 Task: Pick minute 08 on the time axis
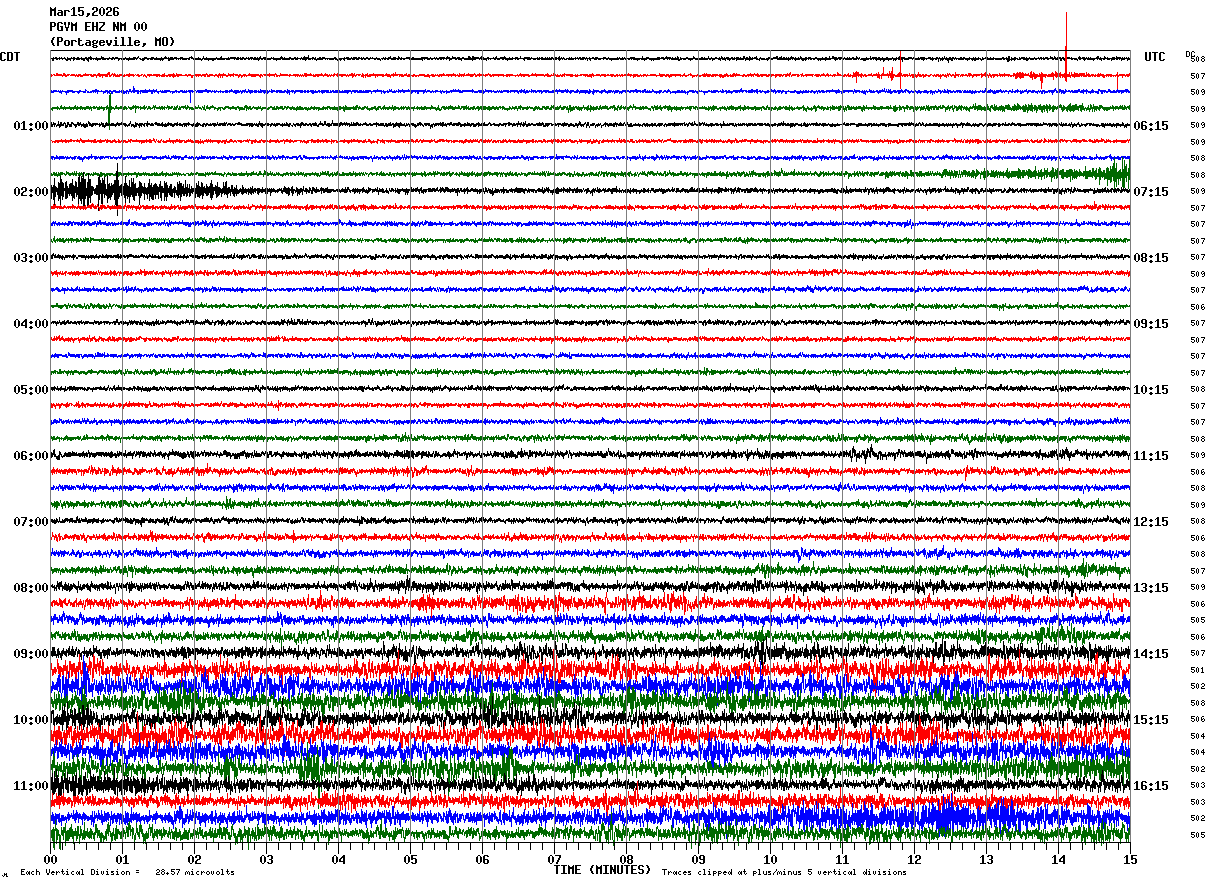[x=627, y=859]
